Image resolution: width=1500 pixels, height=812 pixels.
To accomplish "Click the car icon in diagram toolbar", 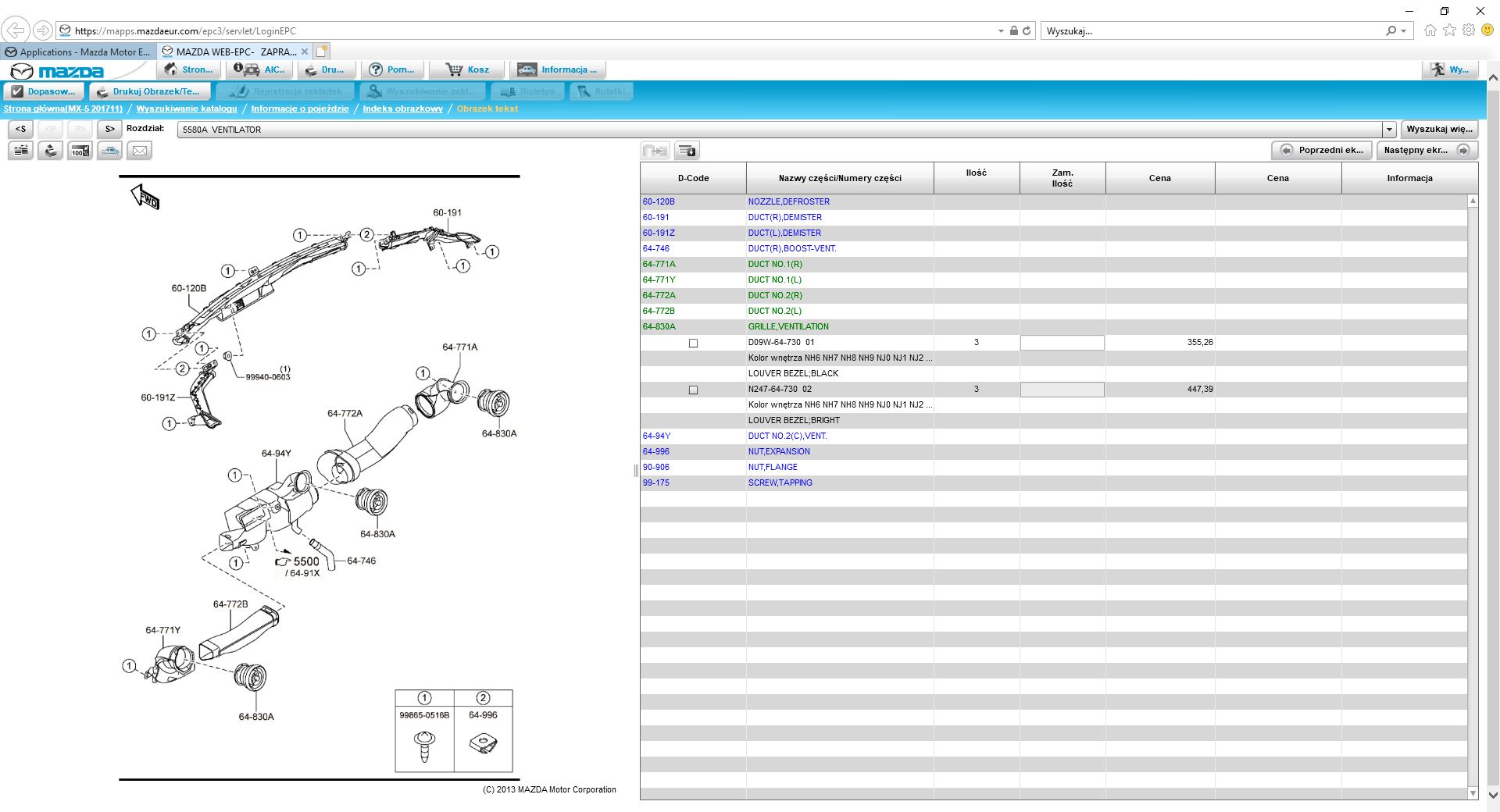I will (x=110, y=151).
